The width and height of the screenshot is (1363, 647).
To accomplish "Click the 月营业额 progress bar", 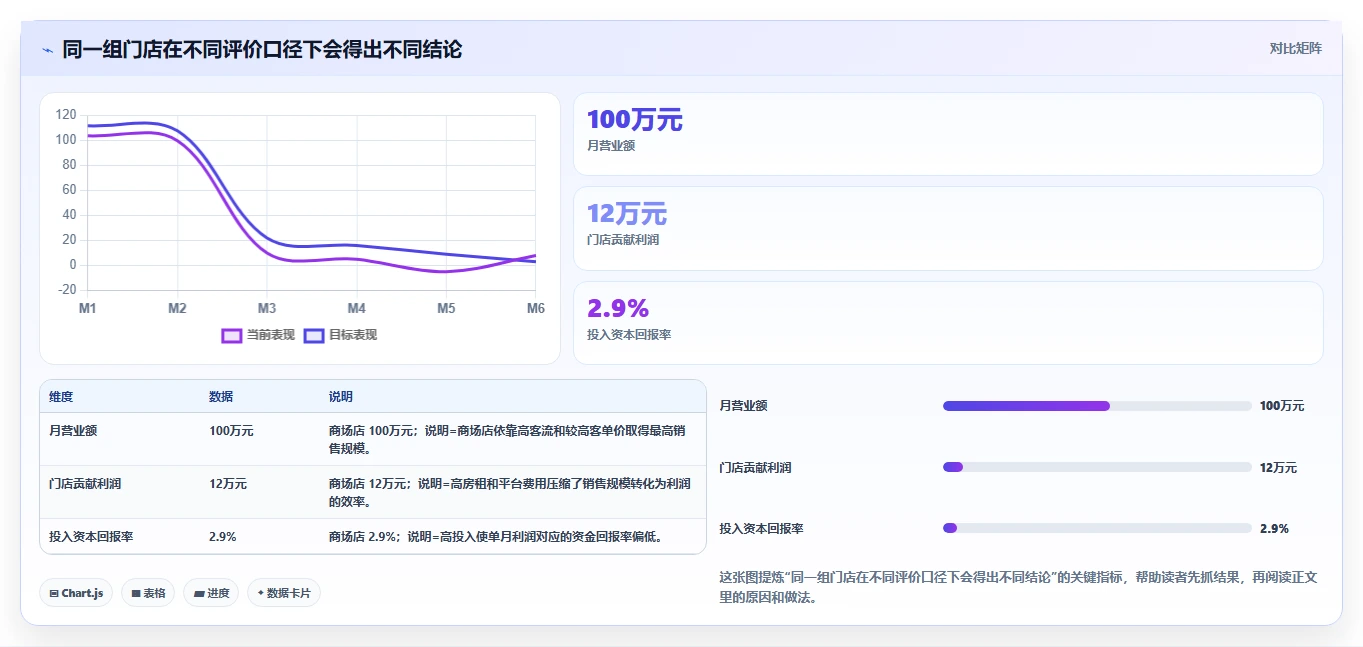I will (1097, 406).
